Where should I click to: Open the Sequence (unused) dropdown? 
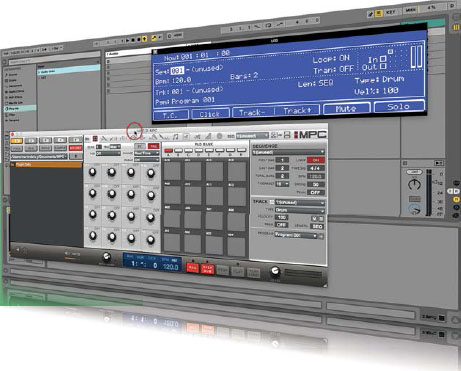tap(288, 152)
